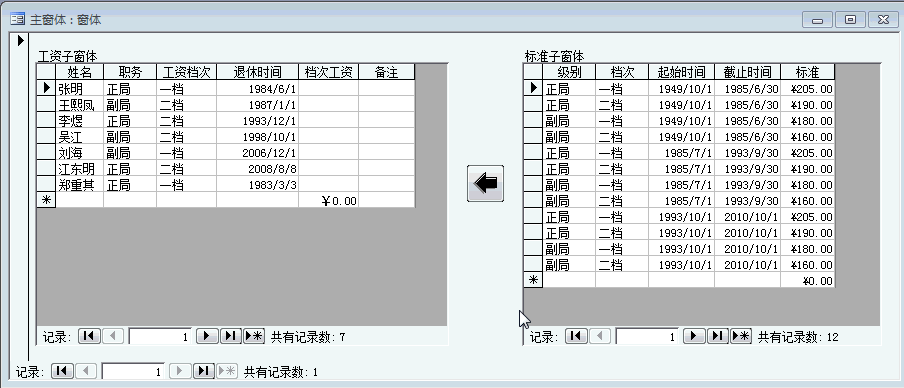The height and width of the screenshot is (388, 904).
Task: Jump to last record in 工资子窗体 navigator
Action: coord(230,336)
